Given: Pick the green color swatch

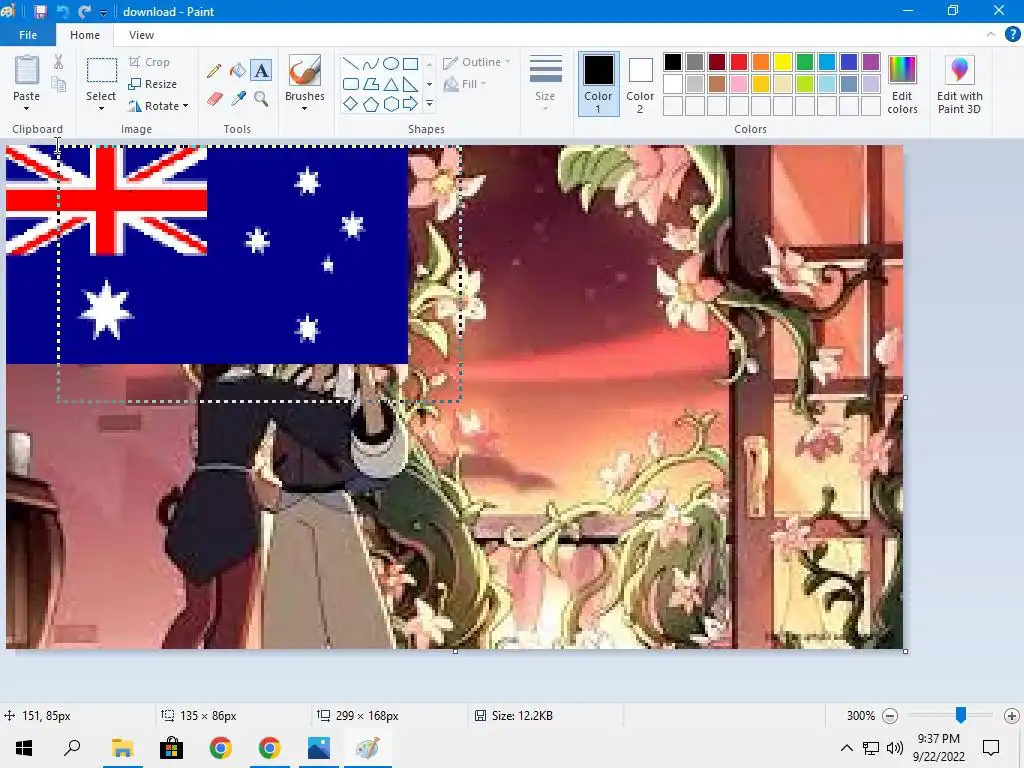Looking at the screenshot, I should click(805, 62).
